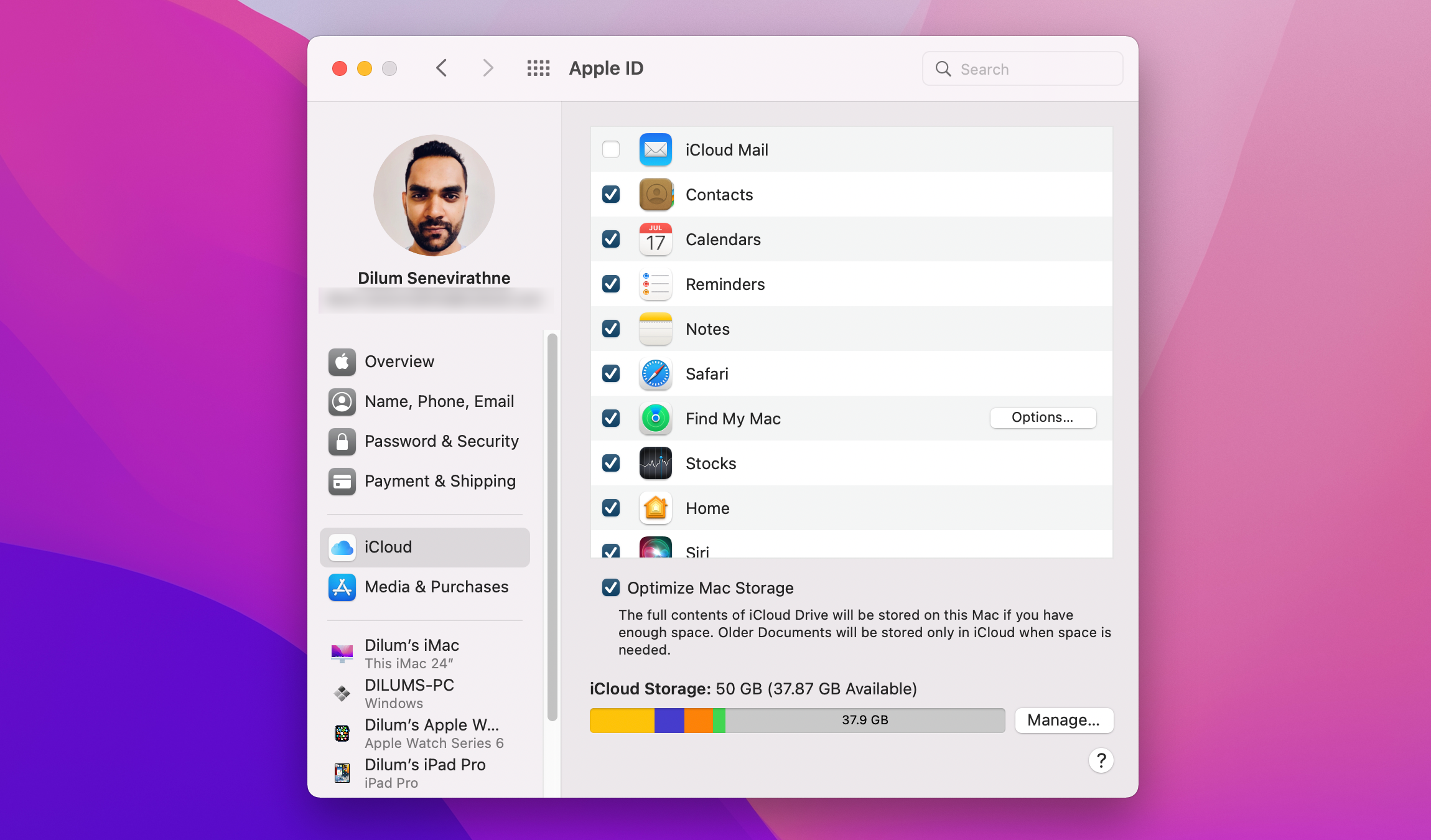This screenshot has height=840, width=1431.
Task: Click the iPad Pro device icon
Action: (x=342, y=773)
